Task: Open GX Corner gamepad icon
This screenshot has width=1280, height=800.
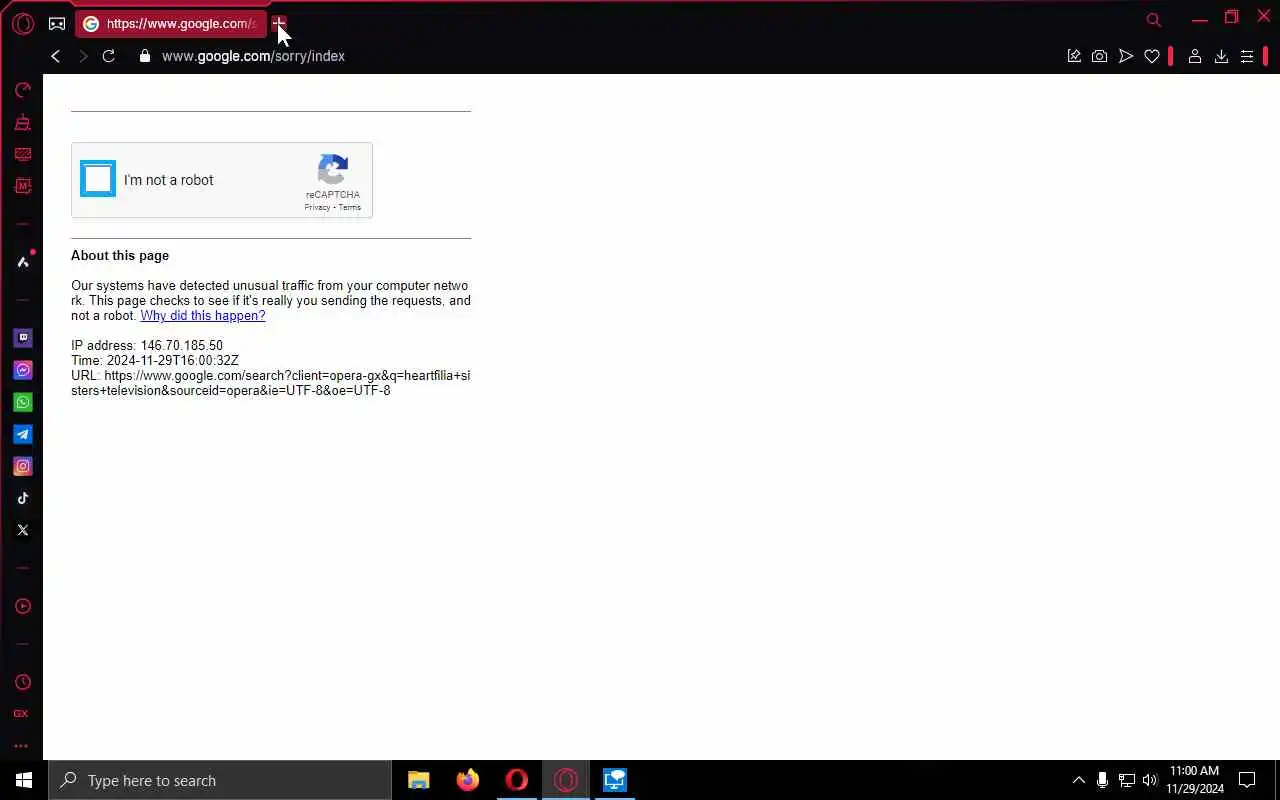Action: pos(57,24)
